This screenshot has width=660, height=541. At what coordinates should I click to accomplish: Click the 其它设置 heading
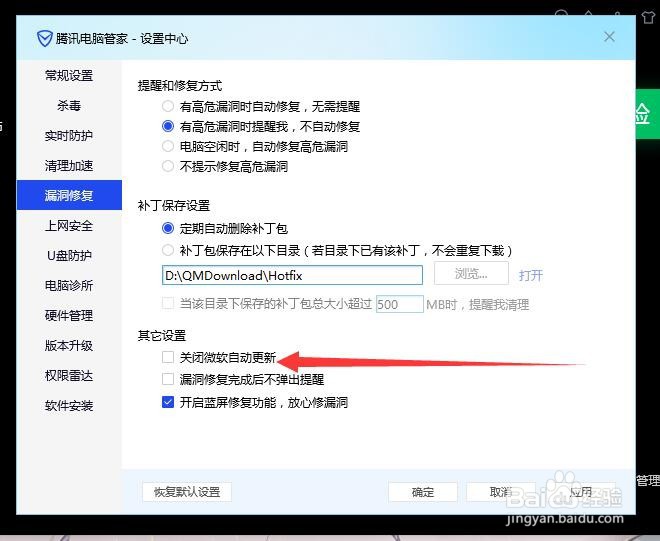click(162, 336)
